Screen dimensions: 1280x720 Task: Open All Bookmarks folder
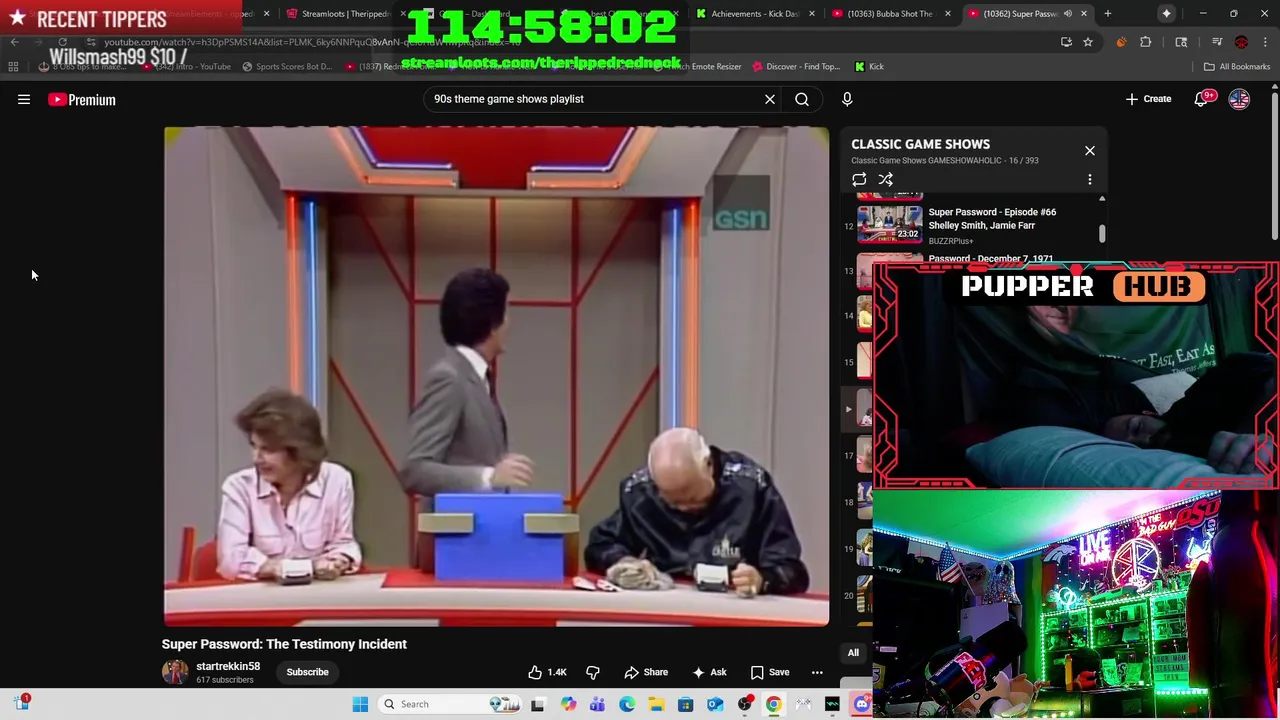pos(1236,66)
